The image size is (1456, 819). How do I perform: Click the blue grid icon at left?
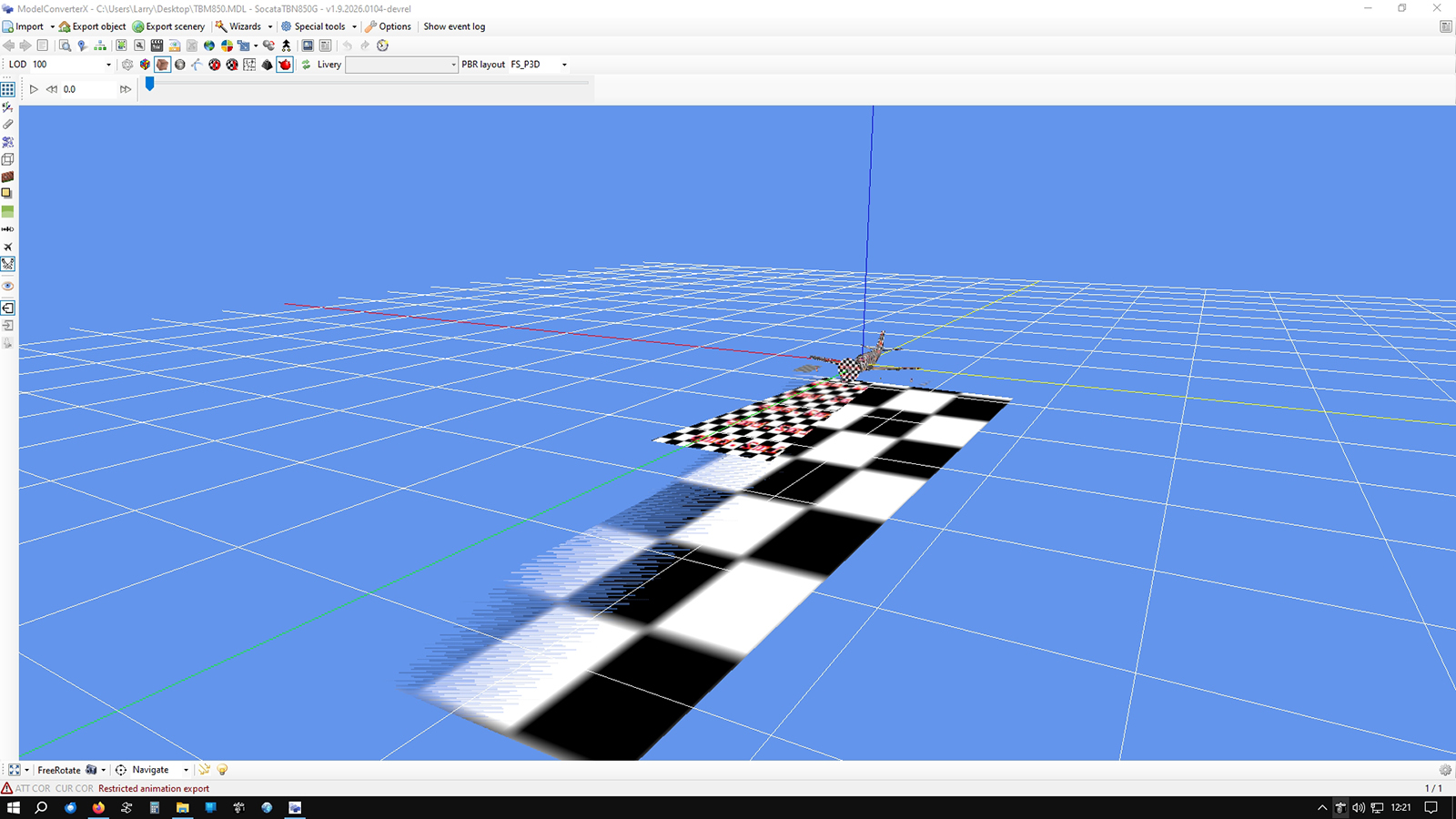tap(7, 89)
